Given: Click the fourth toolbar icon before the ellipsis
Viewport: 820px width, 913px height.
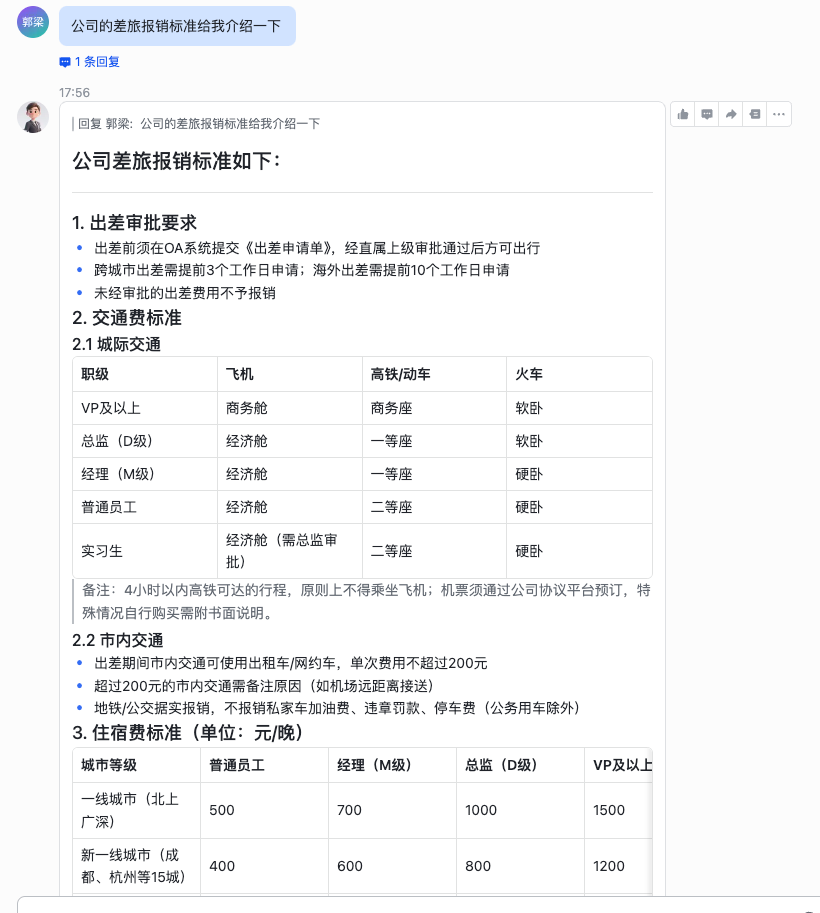Looking at the screenshot, I should [x=755, y=114].
